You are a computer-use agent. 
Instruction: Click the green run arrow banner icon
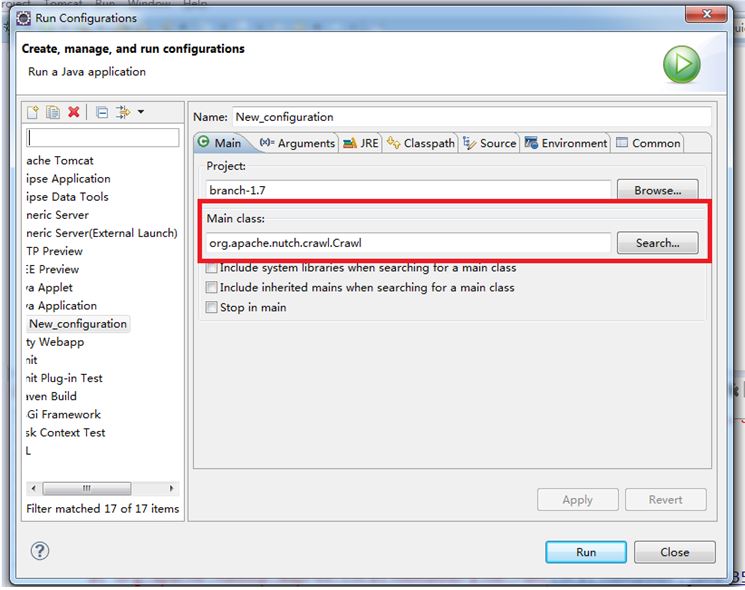tap(682, 65)
